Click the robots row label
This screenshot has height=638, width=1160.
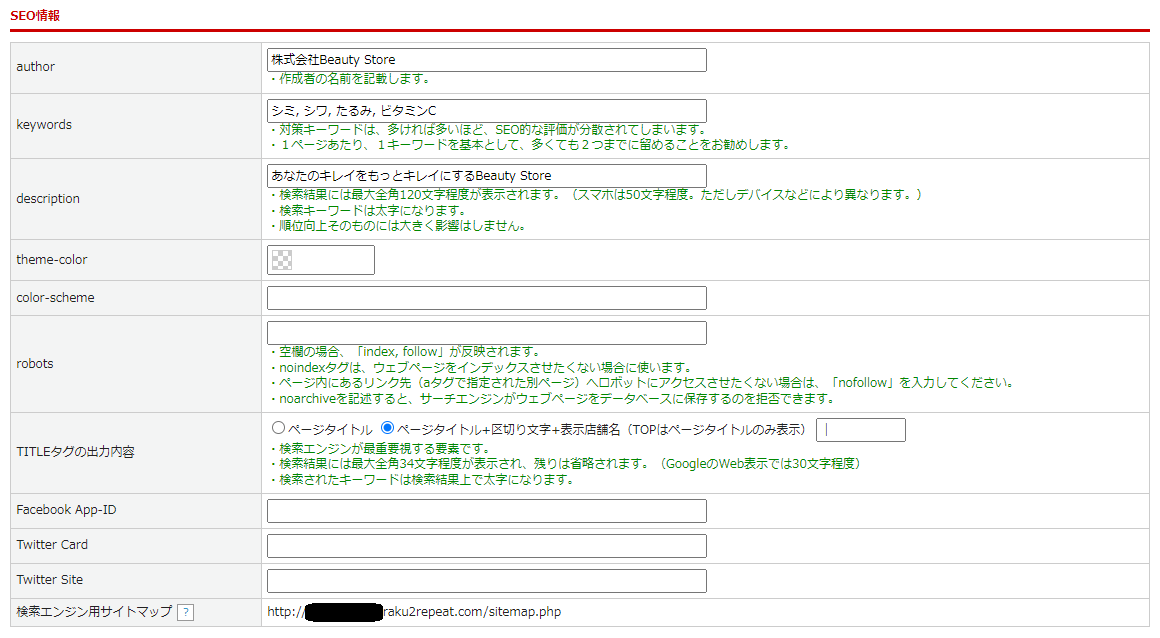(x=35, y=363)
